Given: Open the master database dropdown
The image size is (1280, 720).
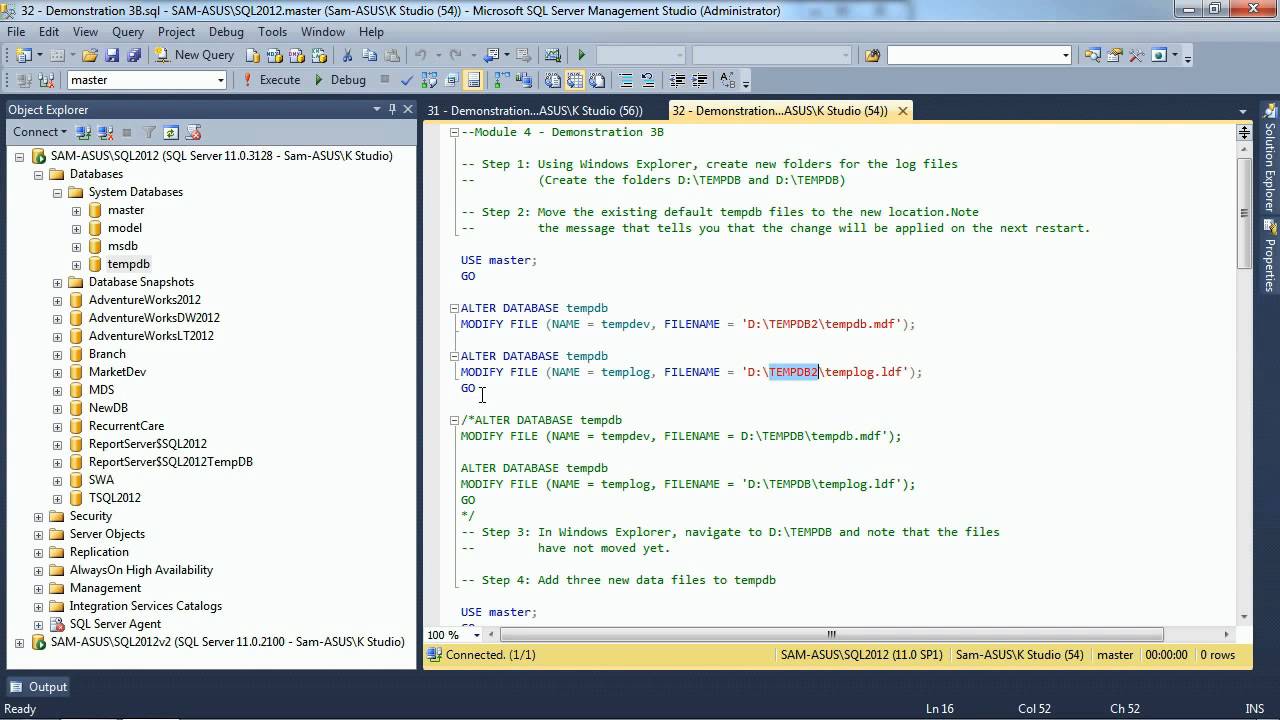Looking at the screenshot, I should click(x=220, y=80).
